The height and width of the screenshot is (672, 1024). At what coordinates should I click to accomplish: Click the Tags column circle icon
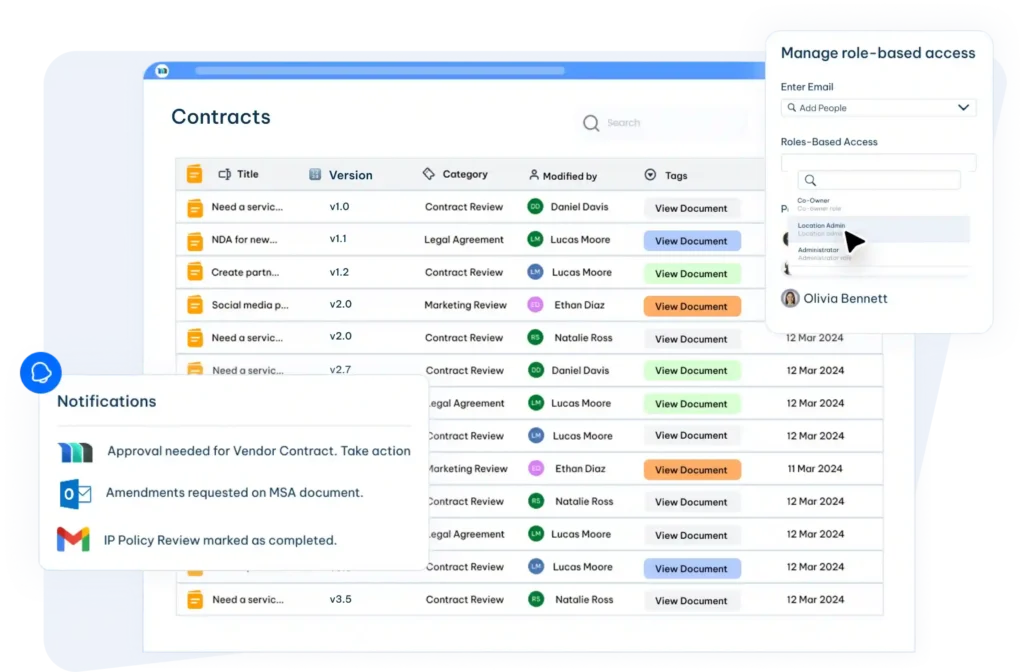pyautogui.click(x=650, y=174)
